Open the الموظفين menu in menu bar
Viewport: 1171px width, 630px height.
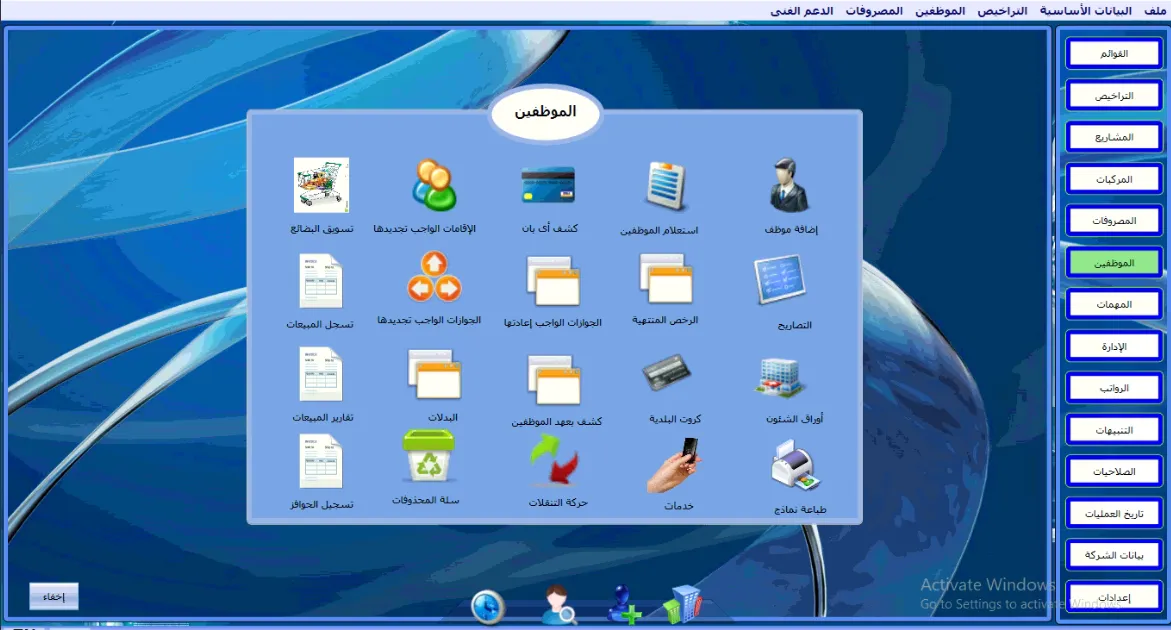pos(939,10)
